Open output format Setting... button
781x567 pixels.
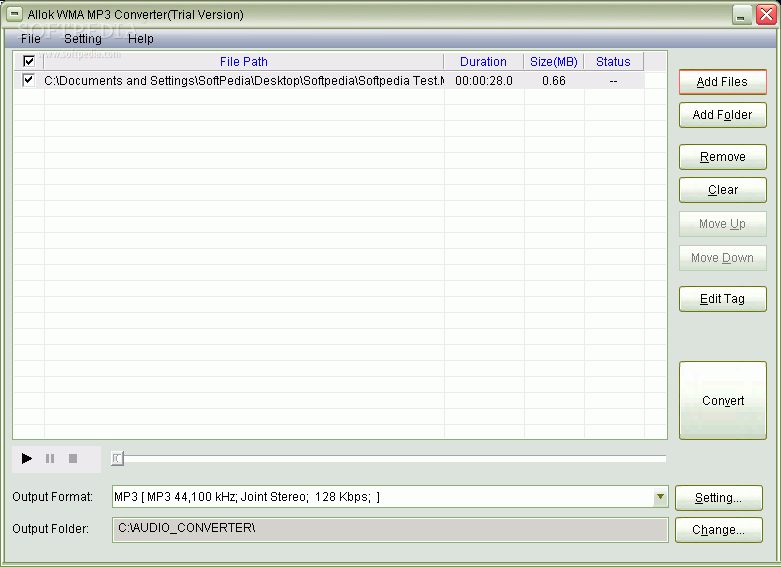point(719,498)
